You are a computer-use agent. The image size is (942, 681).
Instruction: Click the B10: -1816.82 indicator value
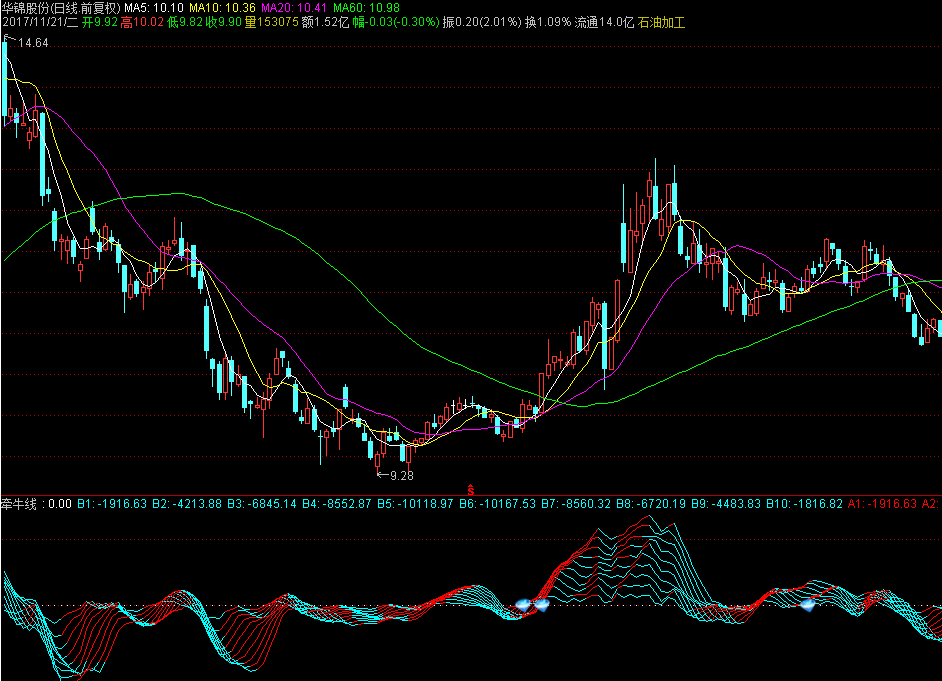(804, 504)
